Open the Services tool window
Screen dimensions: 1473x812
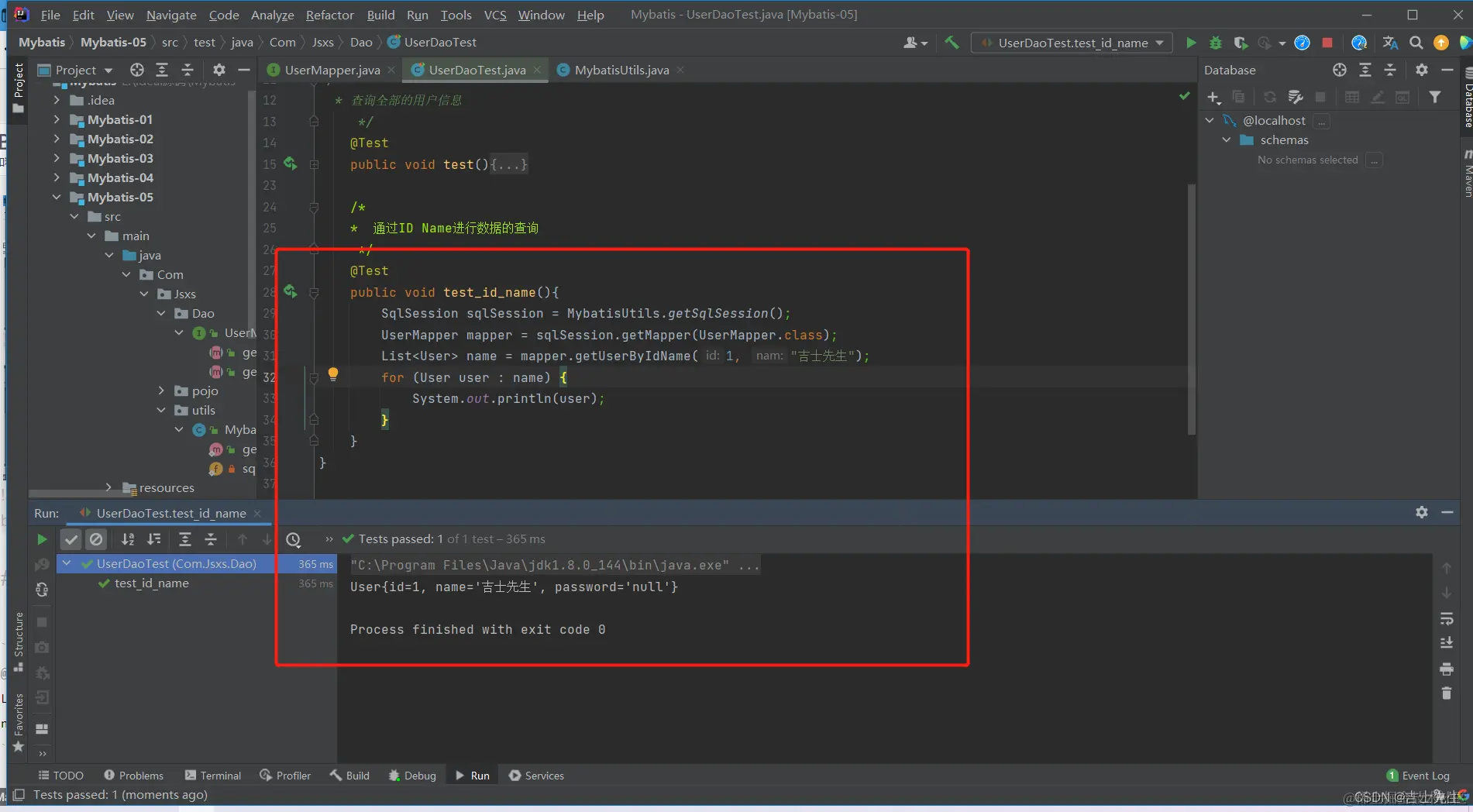[x=536, y=776]
